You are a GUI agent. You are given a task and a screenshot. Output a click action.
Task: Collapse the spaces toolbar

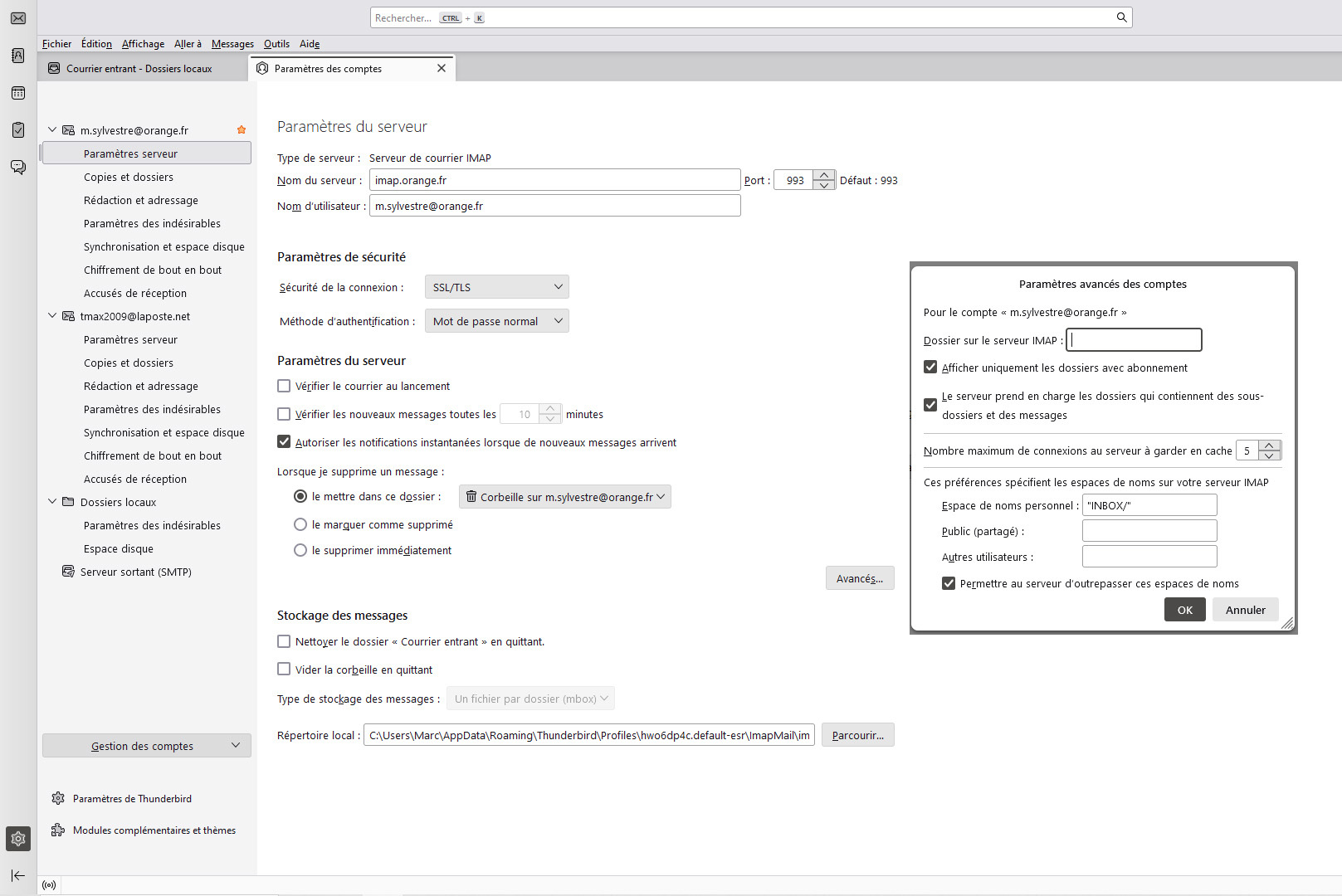tap(18, 875)
